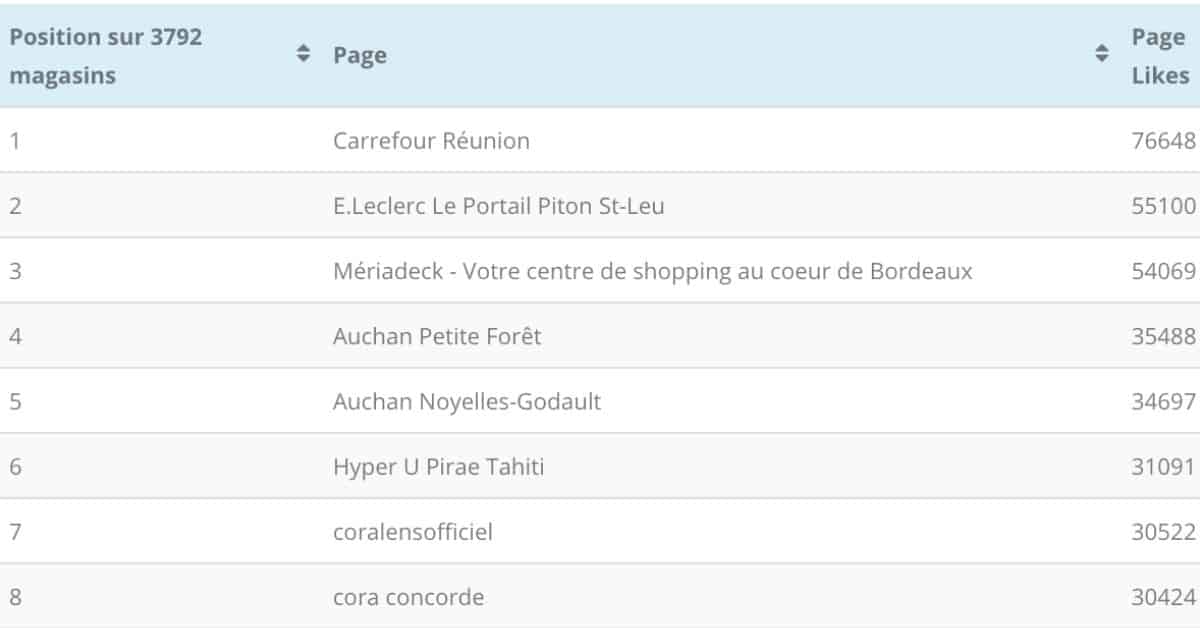Click the 30424 likes value
Viewport: 1200px width, 628px height.
[1163, 597]
